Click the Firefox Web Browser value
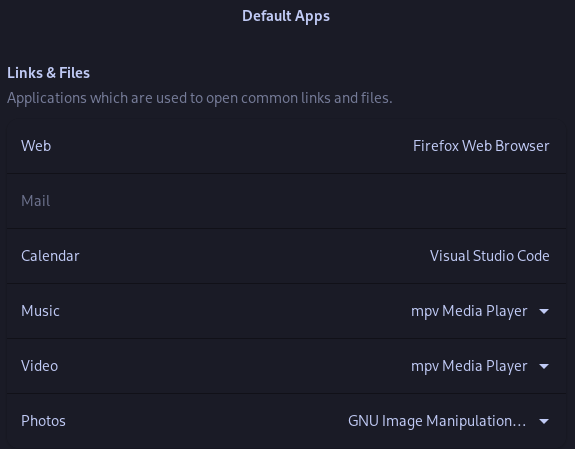Viewport: 575px width, 449px height. [x=481, y=146]
